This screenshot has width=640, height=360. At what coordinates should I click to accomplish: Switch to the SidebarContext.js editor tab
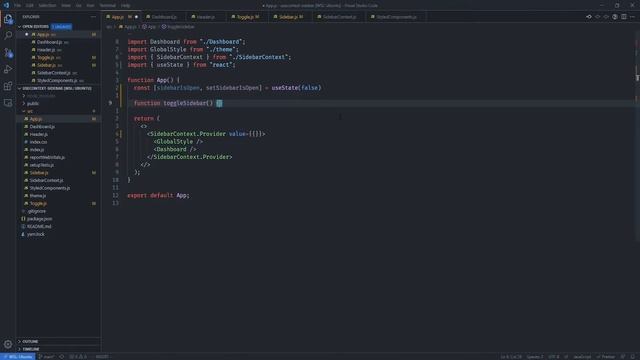click(340, 17)
